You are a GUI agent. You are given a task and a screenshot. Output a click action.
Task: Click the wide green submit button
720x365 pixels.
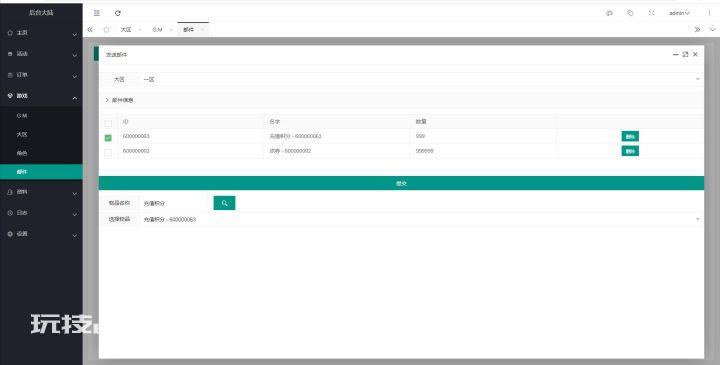401,183
